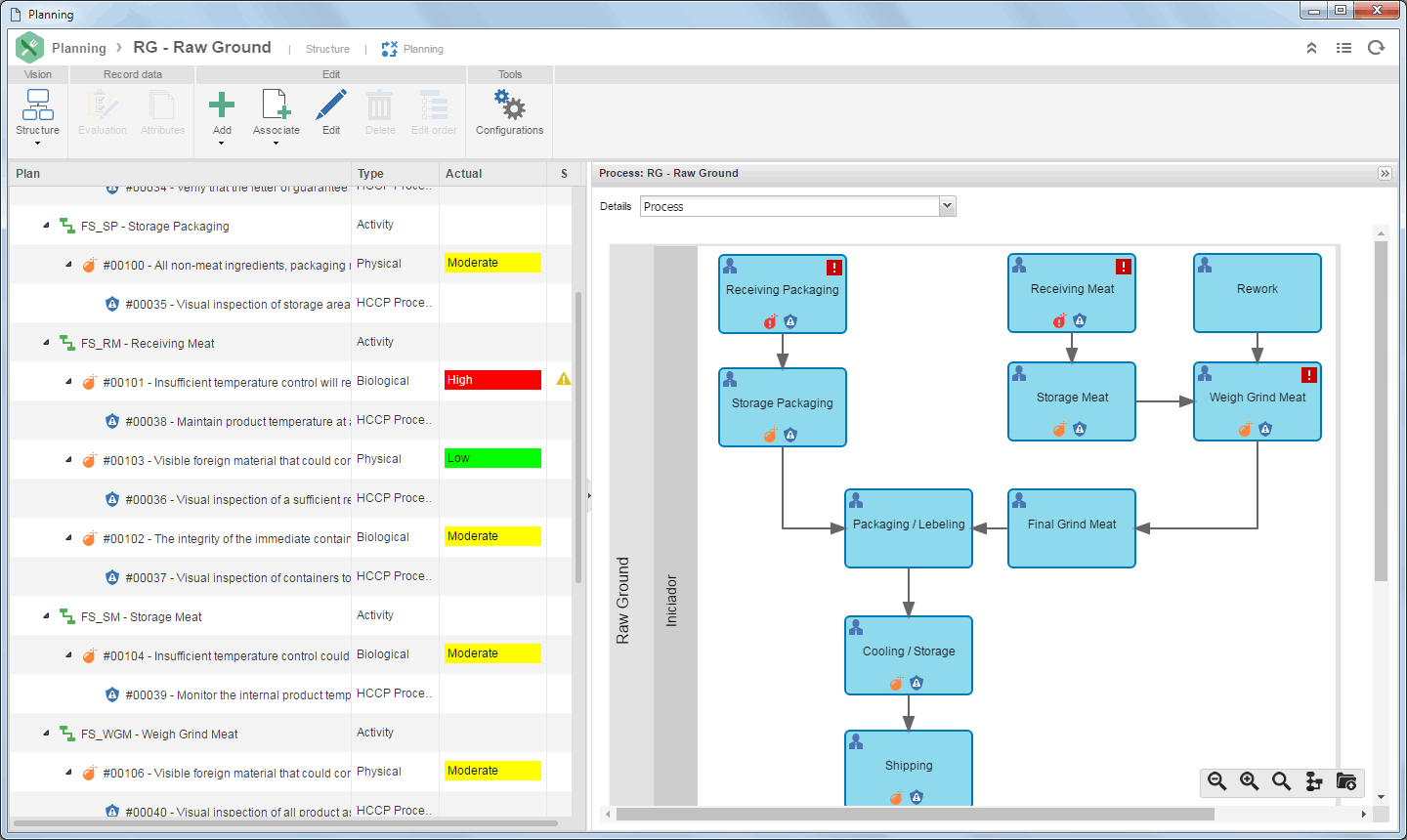Select the Shipping process node
Screen dimensions: 1407x840
[x=909, y=769]
